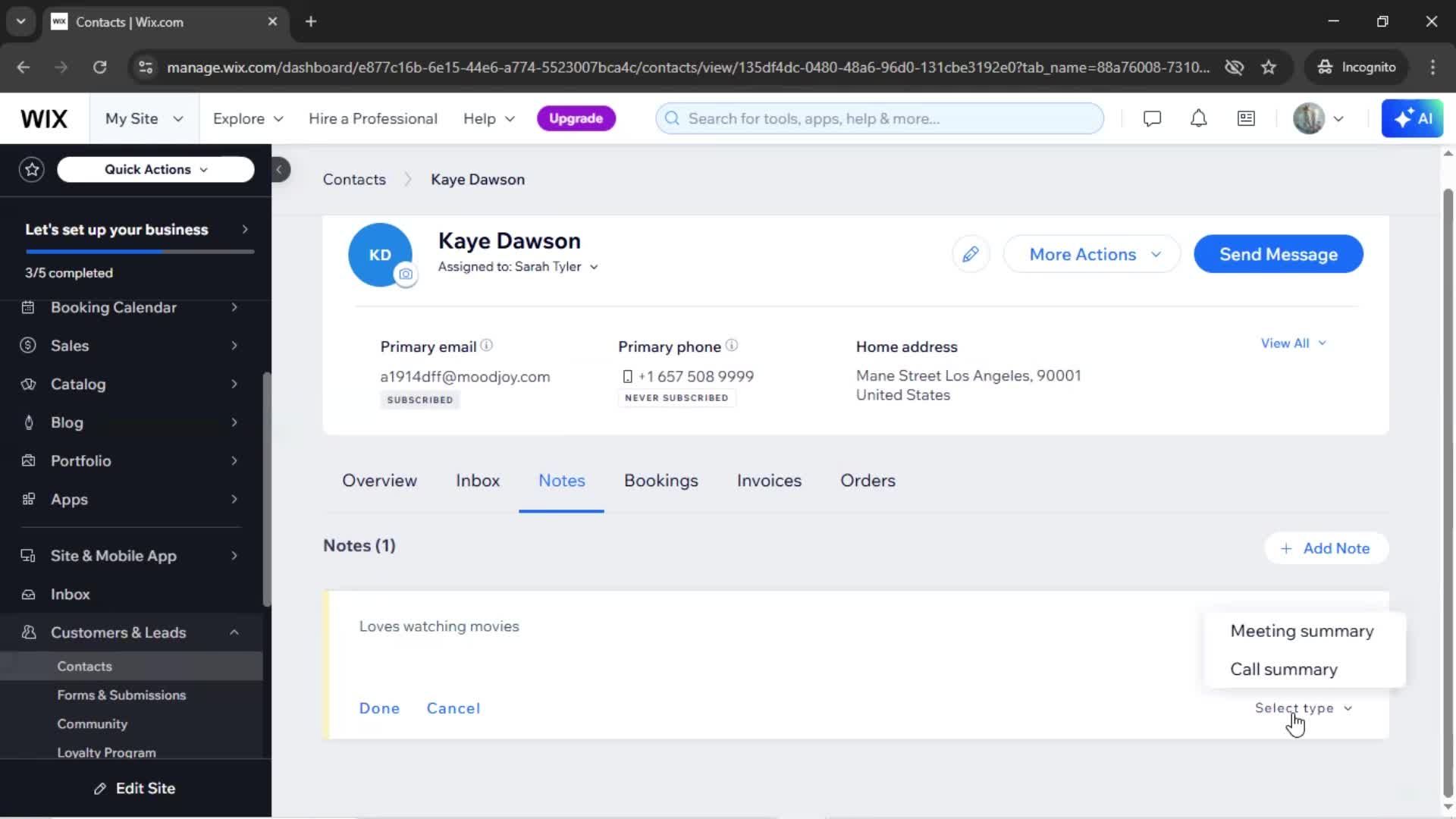Viewport: 1456px width, 819px height.
Task: Collapse the sidebar with the arrow handle
Action: [280, 170]
